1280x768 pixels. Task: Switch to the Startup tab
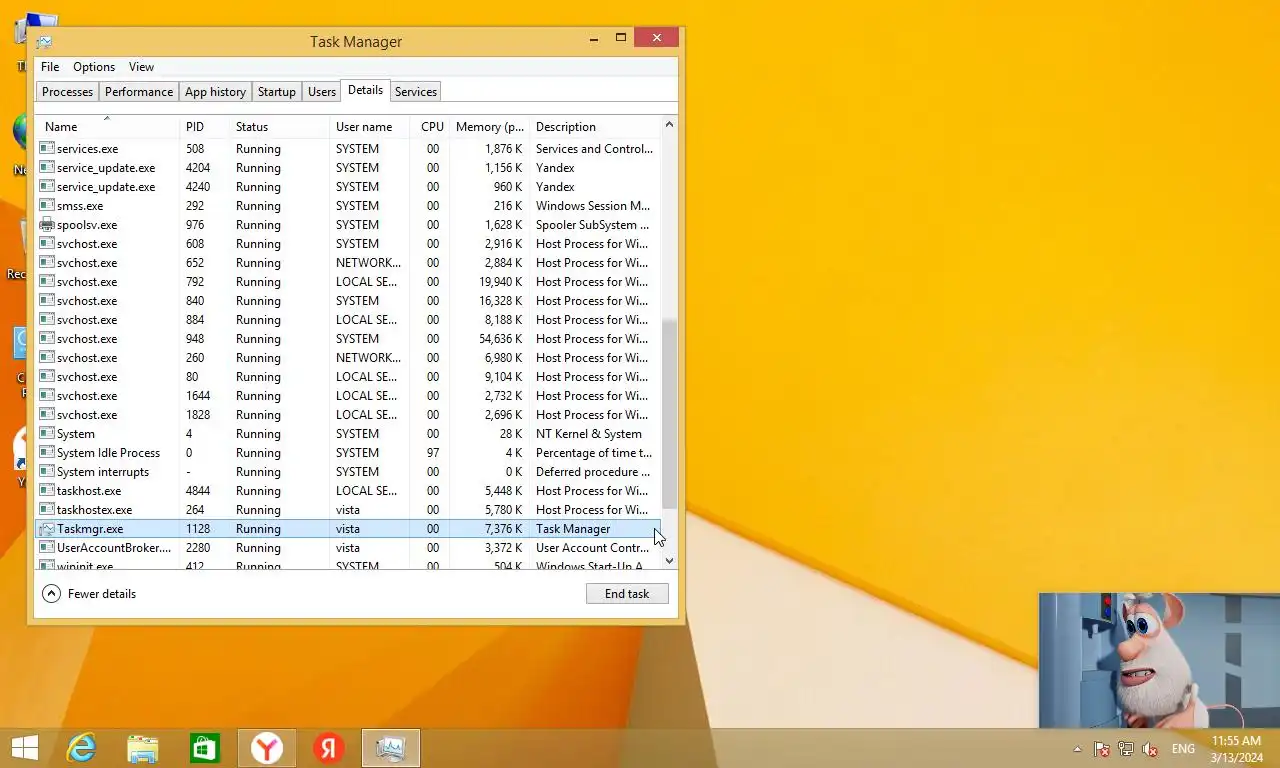coord(277,92)
